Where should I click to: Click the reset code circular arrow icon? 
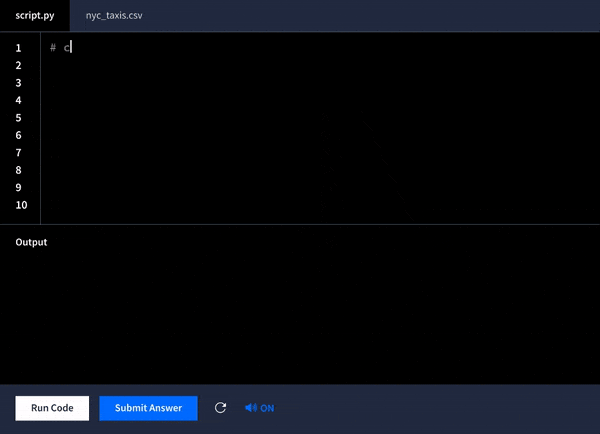(x=221, y=408)
